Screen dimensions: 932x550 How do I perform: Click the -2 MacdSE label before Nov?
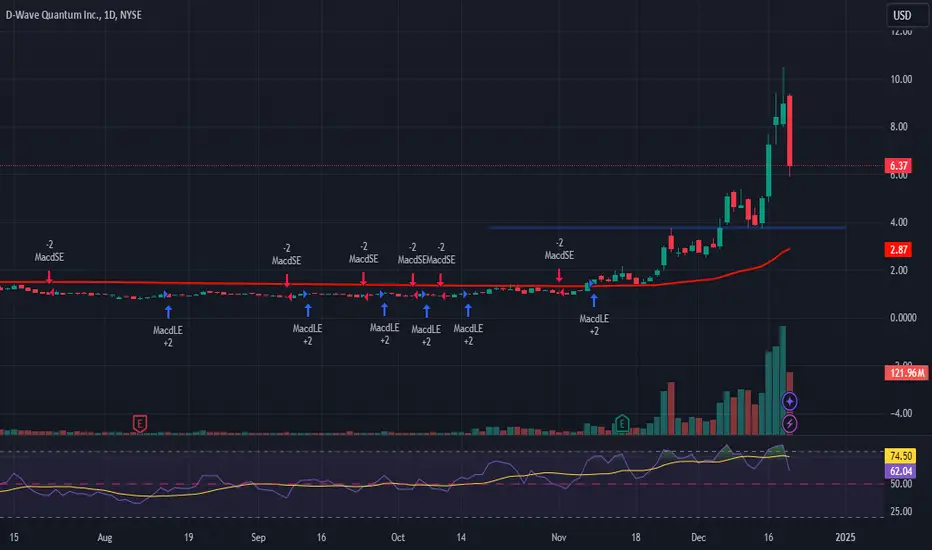(x=559, y=249)
